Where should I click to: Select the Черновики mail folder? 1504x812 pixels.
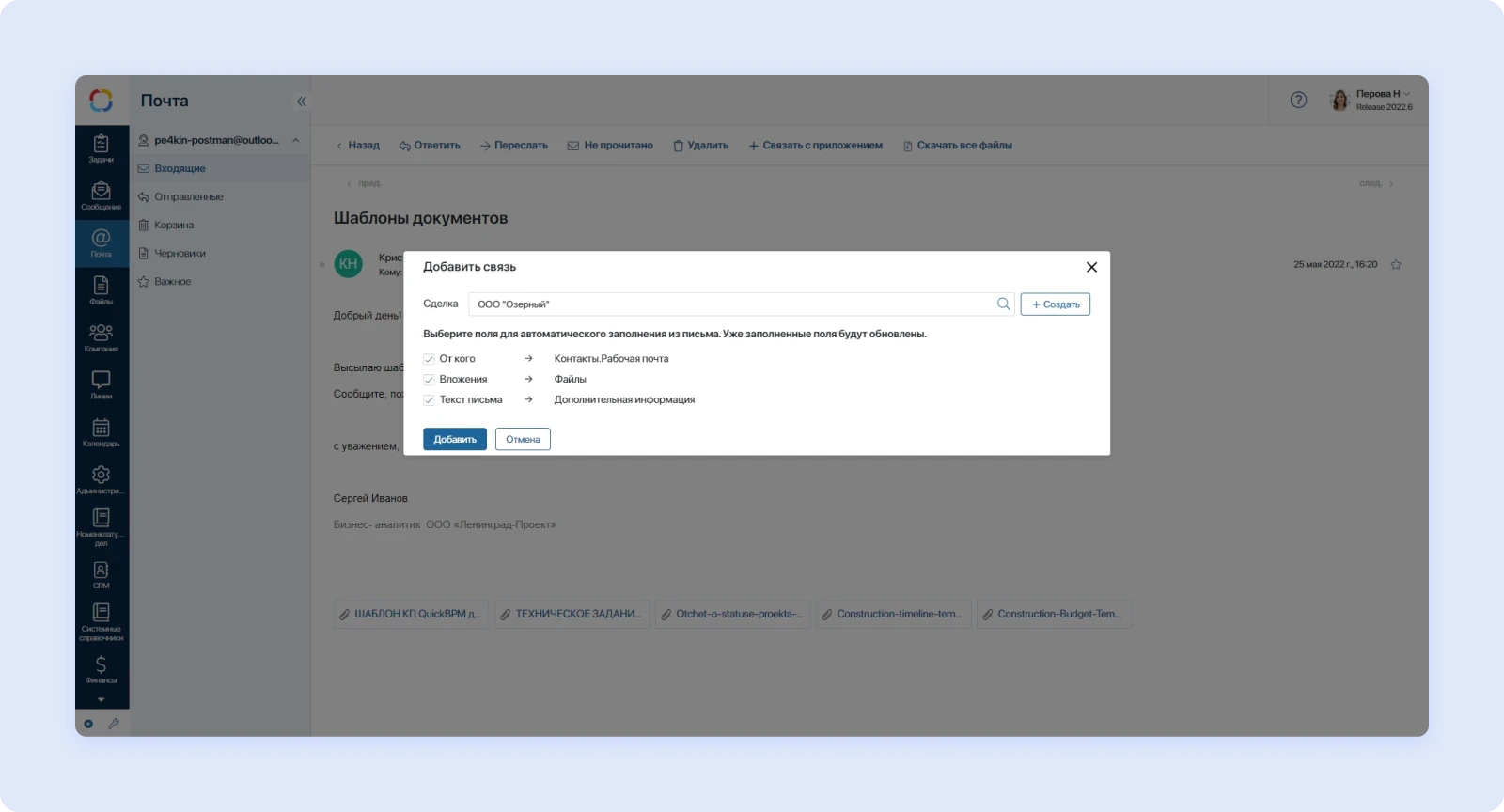coord(180,254)
